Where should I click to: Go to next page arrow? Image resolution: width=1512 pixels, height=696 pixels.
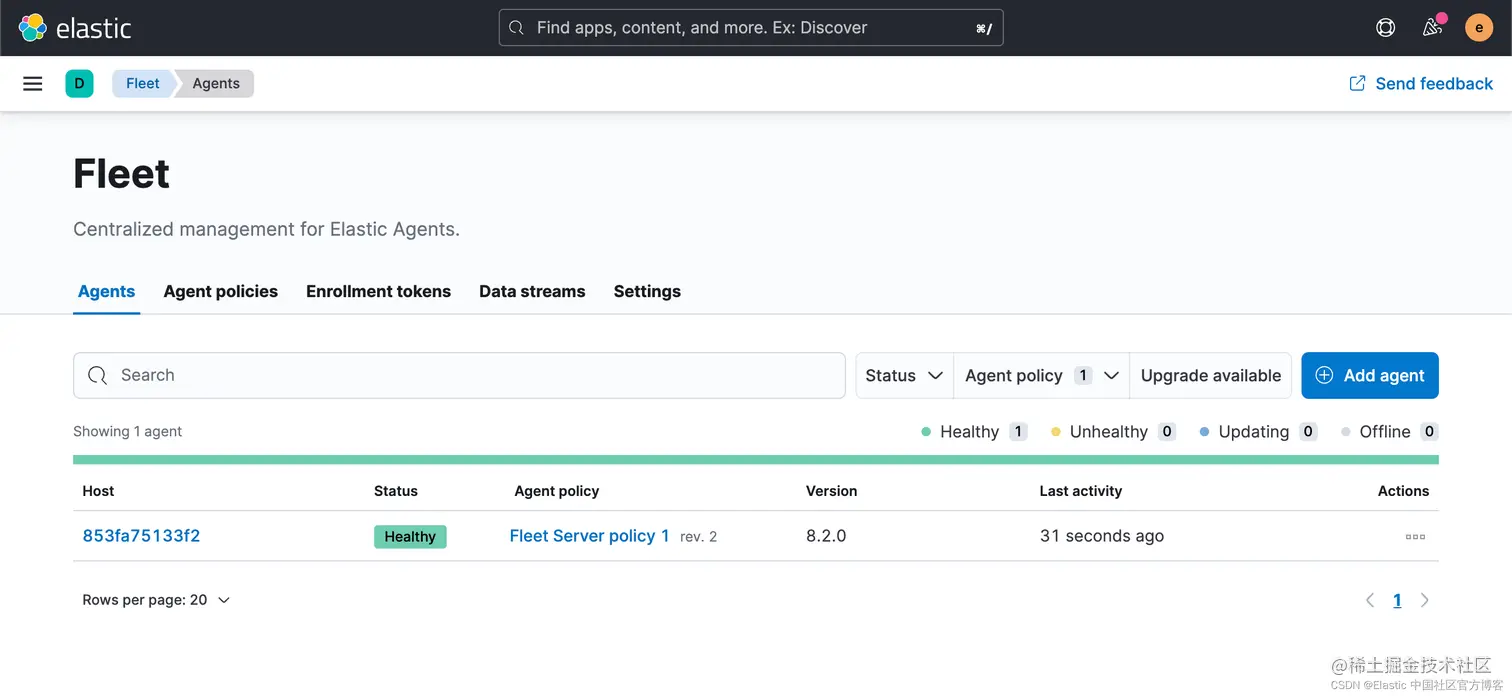(1425, 600)
